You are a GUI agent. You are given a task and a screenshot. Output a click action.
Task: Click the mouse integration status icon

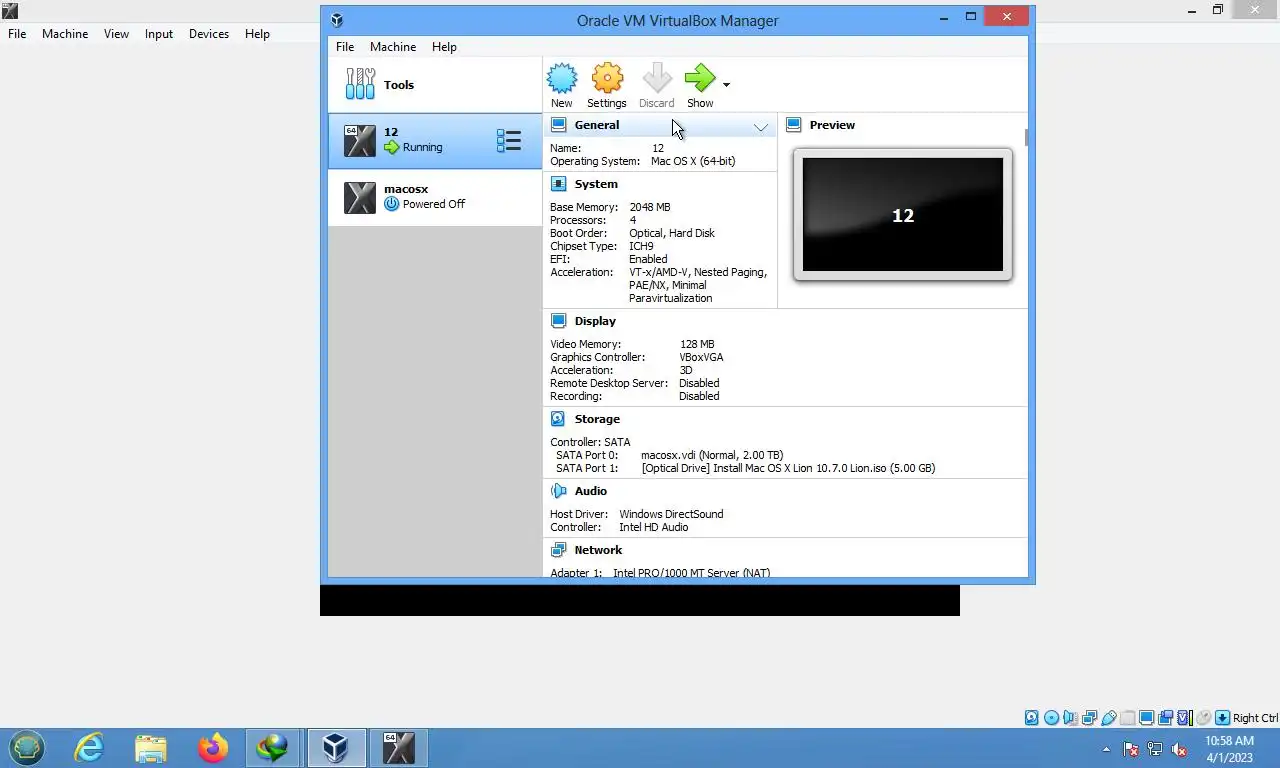click(x=1204, y=718)
